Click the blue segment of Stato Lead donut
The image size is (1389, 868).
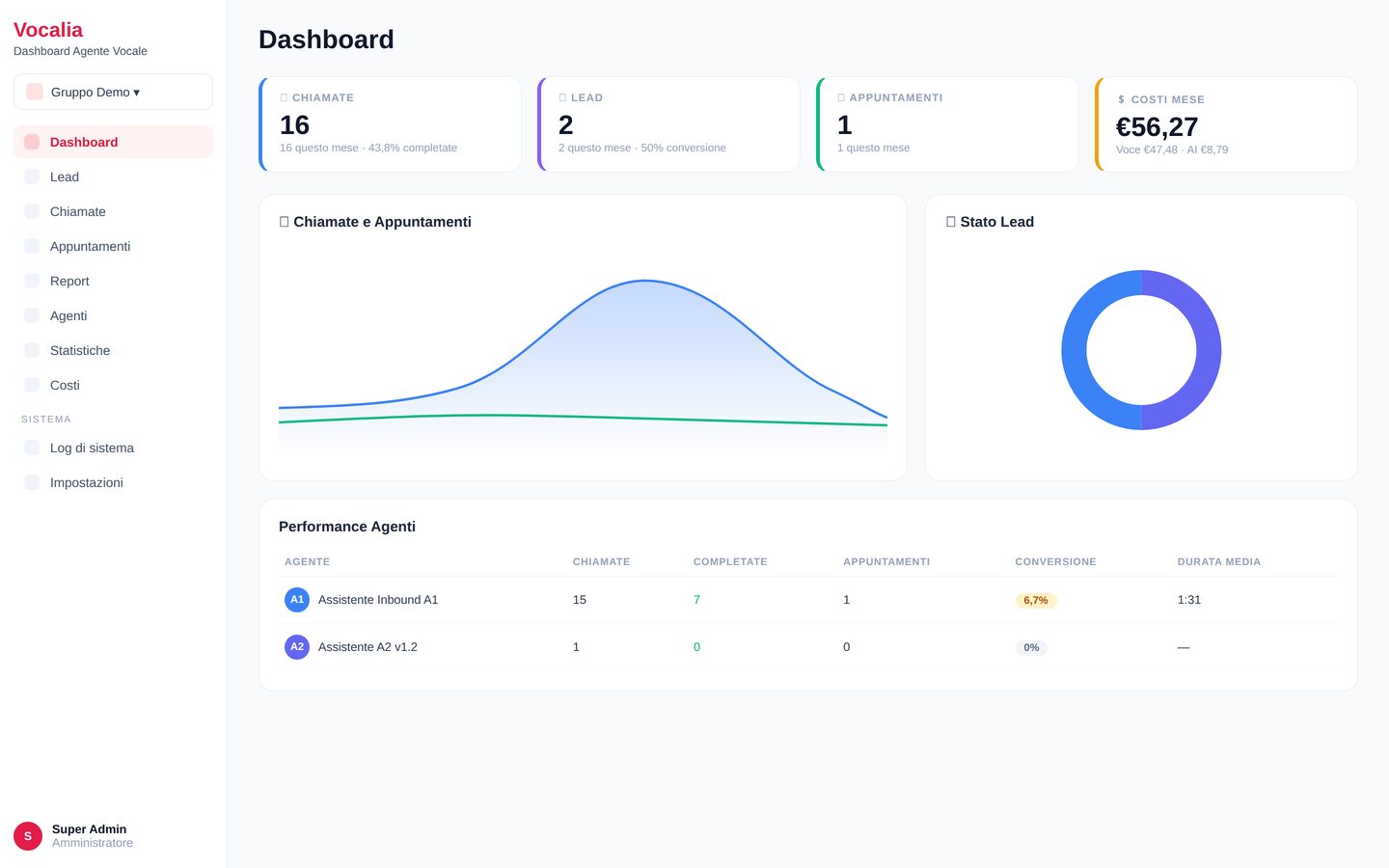click(x=1075, y=350)
